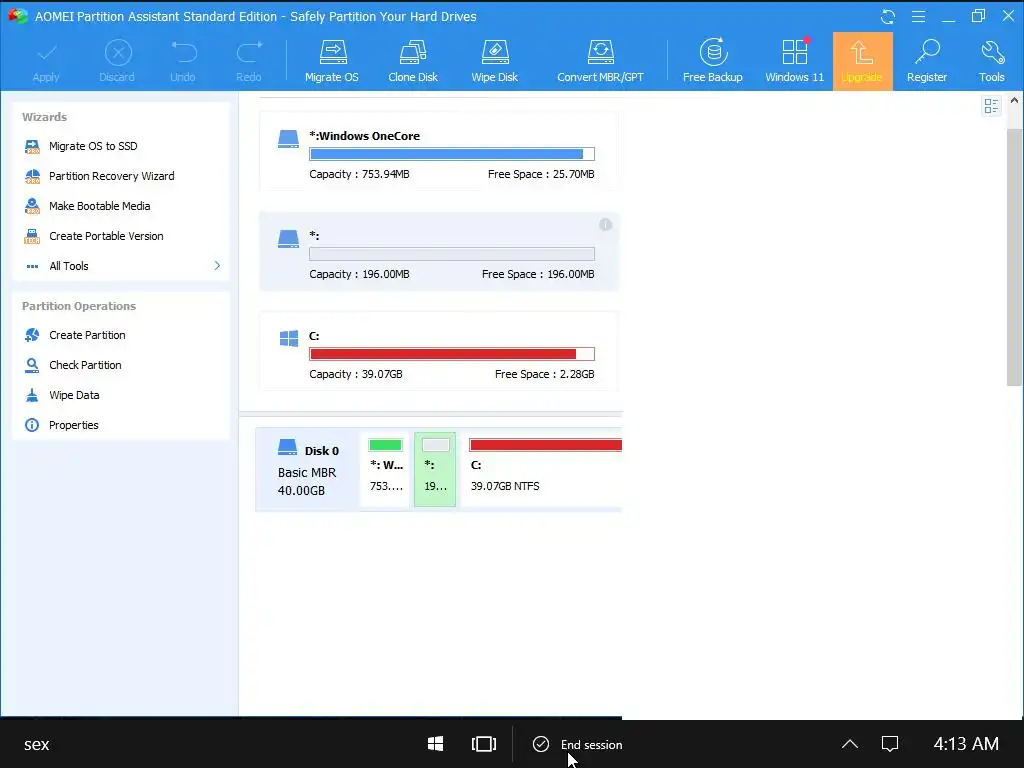Open the notification center icon
Screen dimensions: 1024x768
pos(890,744)
